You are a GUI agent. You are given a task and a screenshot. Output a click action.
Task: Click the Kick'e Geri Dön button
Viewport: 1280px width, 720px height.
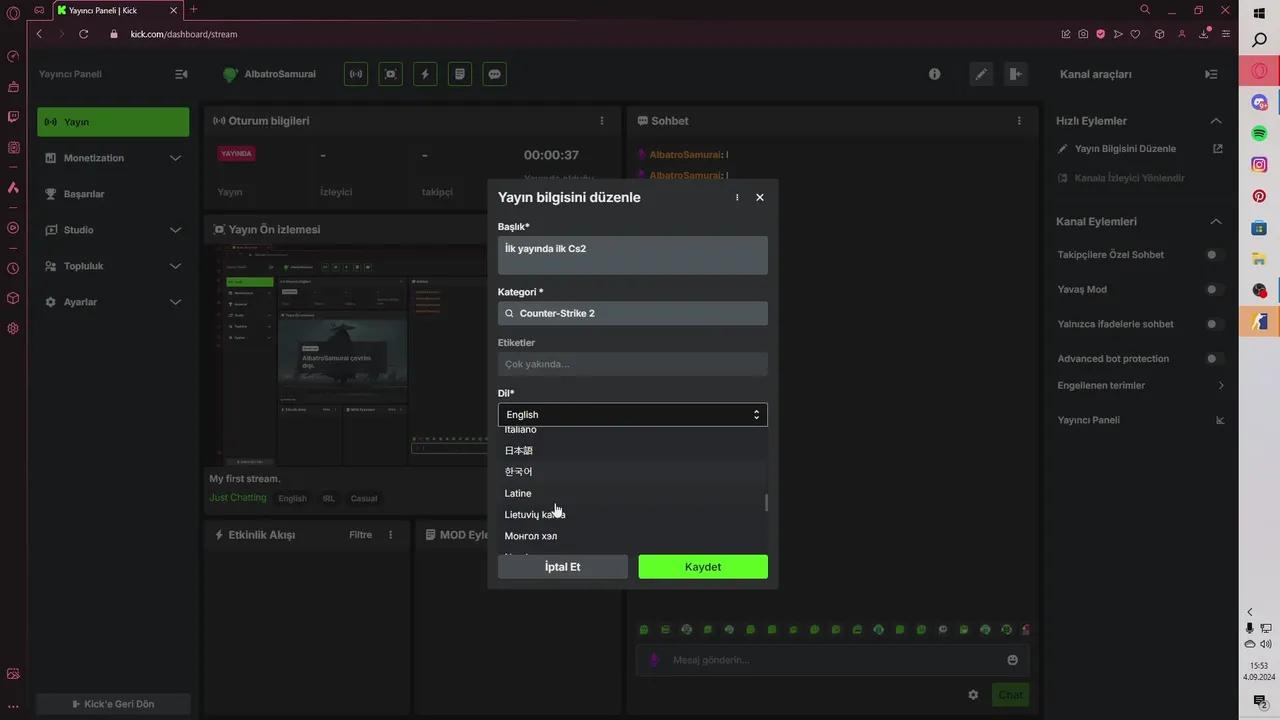coord(113,704)
